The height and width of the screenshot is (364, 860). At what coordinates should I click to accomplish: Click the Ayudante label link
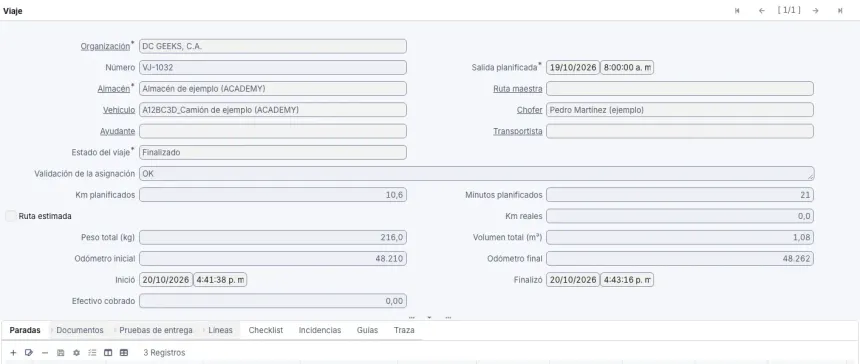[117, 131]
